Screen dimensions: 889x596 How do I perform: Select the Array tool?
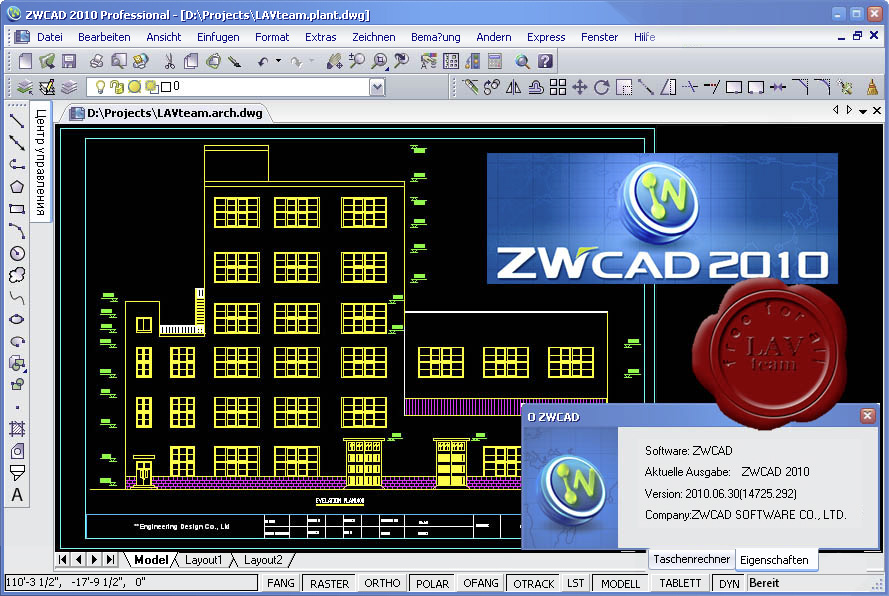pos(558,87)
